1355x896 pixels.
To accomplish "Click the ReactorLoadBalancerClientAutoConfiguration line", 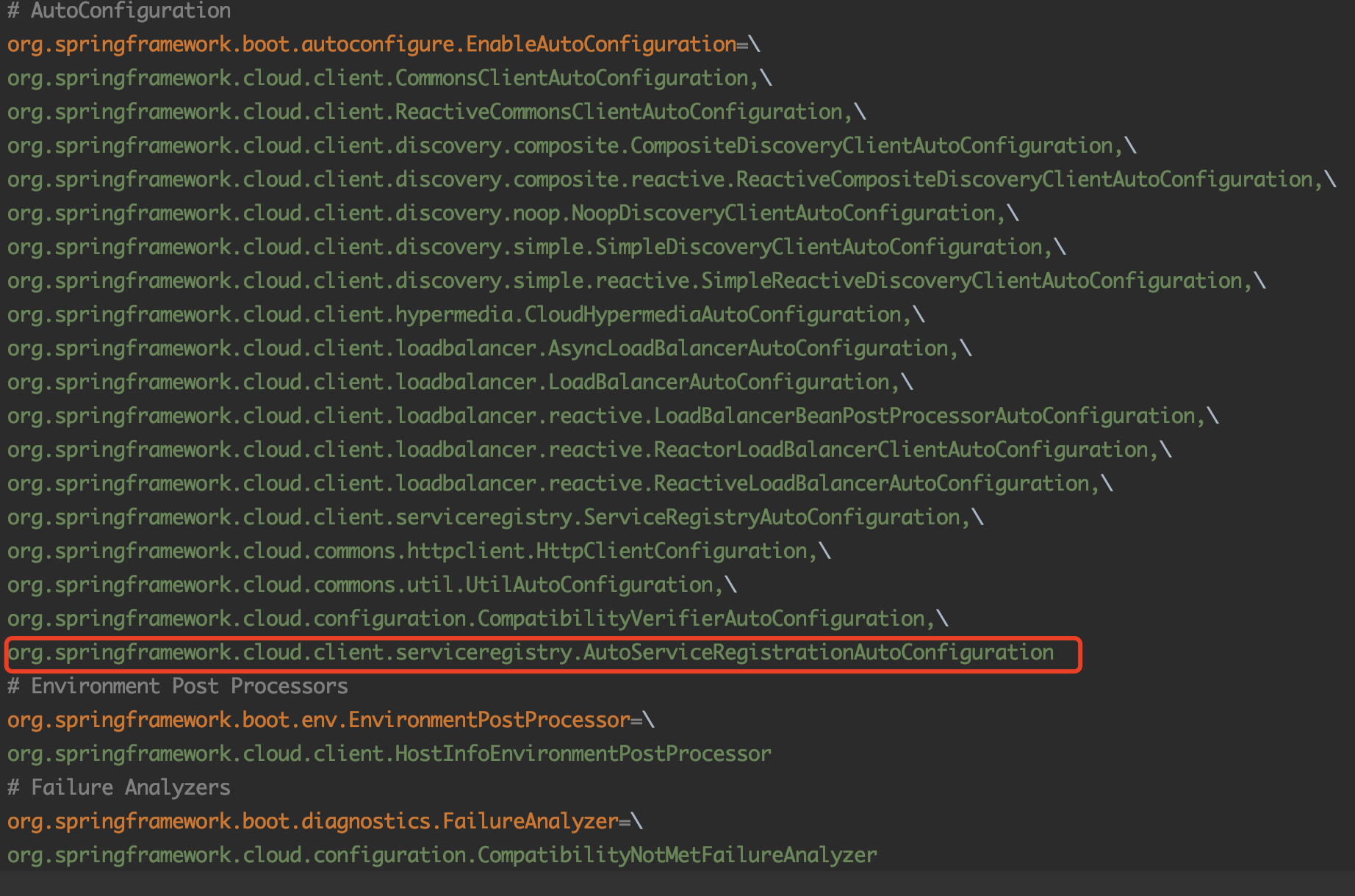I will (x=589, y=450).
